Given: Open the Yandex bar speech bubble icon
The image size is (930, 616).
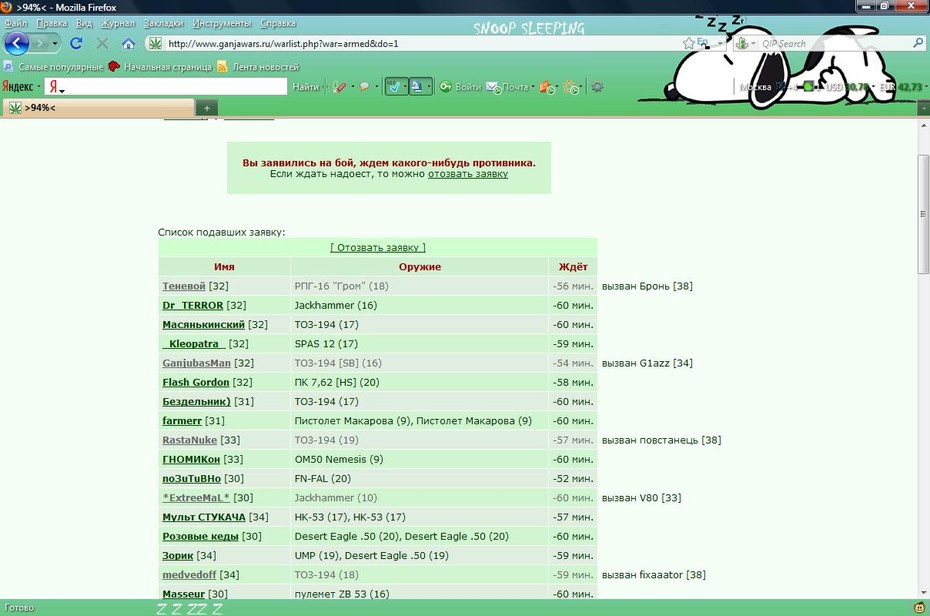Looking at the screenshot, I should coord(364,87).
